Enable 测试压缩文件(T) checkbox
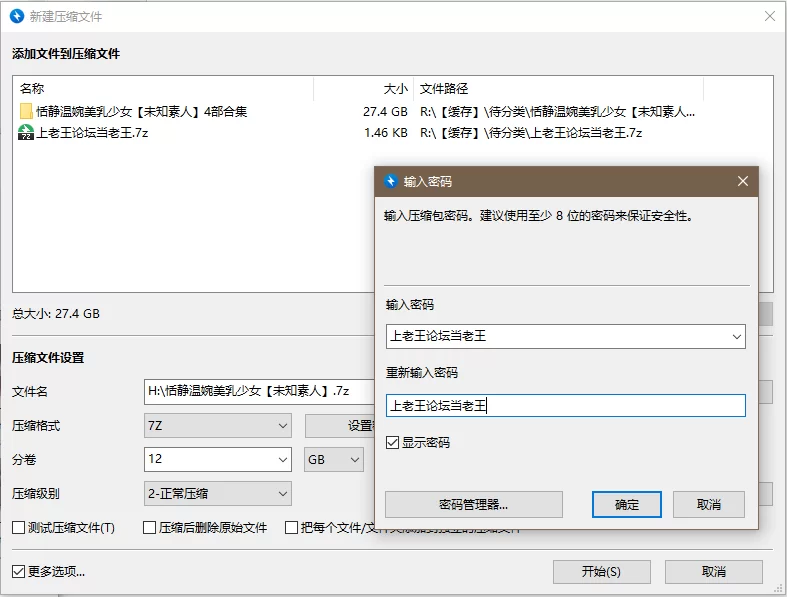 pyautogui.click(x=18, y=528)
